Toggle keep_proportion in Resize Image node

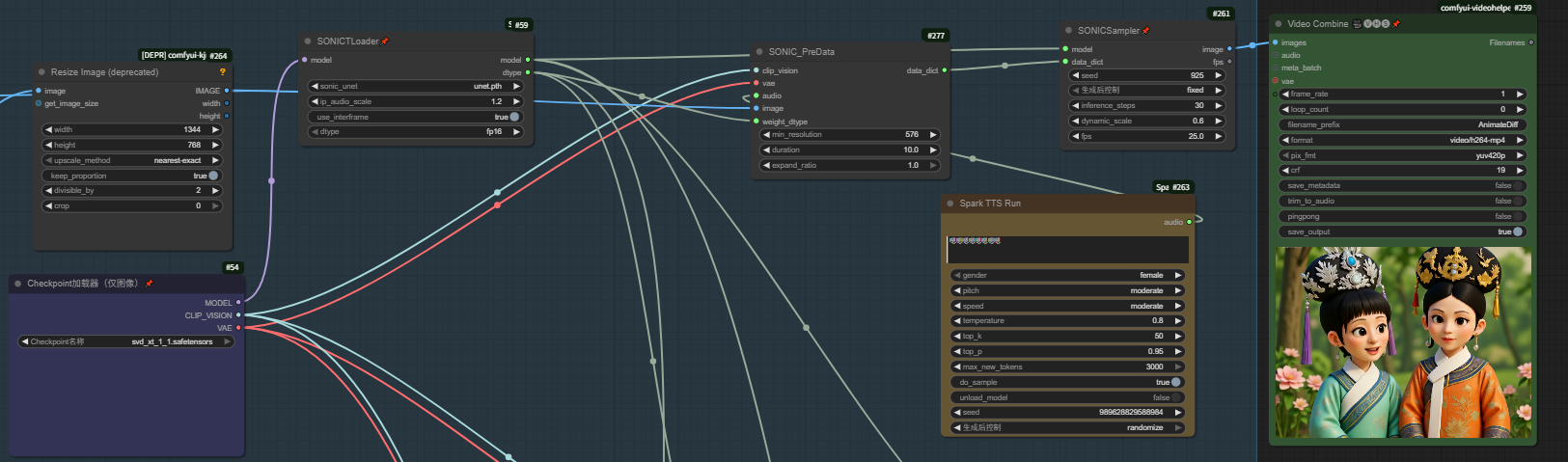(x=132, y=176)
